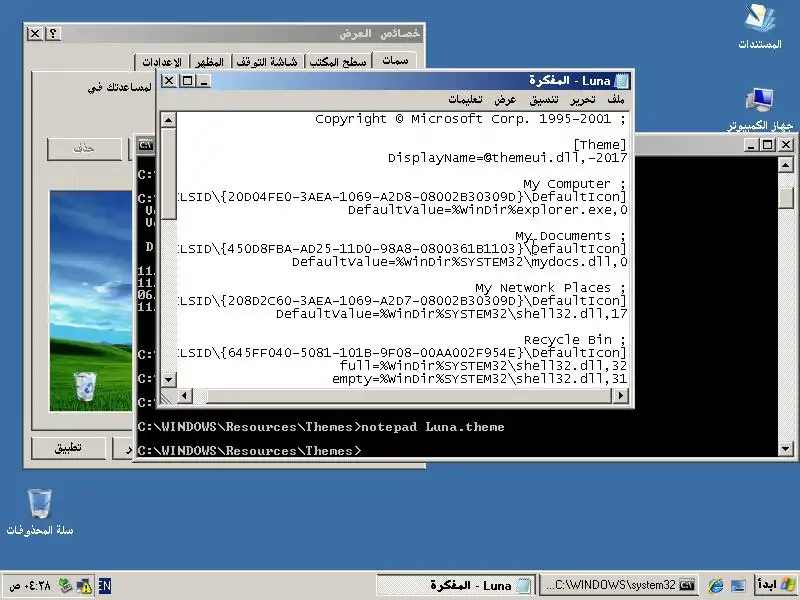Viewport: 800px width, 600px height.
Task: Switch to the المظهر tab
Action: 210,62
